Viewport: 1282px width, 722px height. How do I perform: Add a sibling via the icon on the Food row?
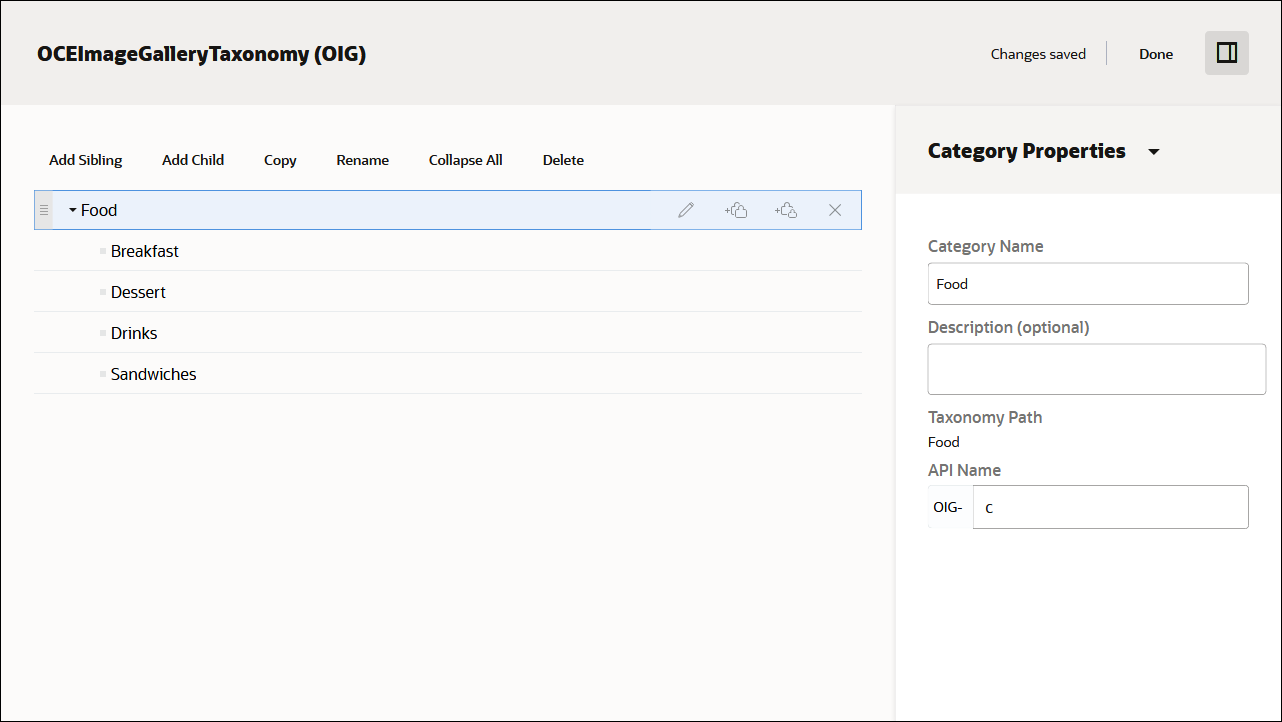[x=736, y=210]
